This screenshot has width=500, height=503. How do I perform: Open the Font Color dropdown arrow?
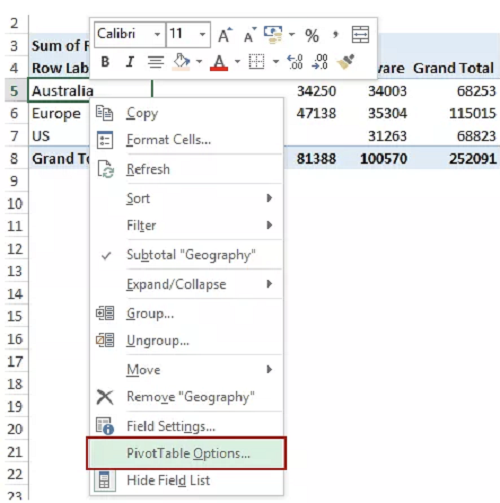pyautogui.click(x=237, y=62)
